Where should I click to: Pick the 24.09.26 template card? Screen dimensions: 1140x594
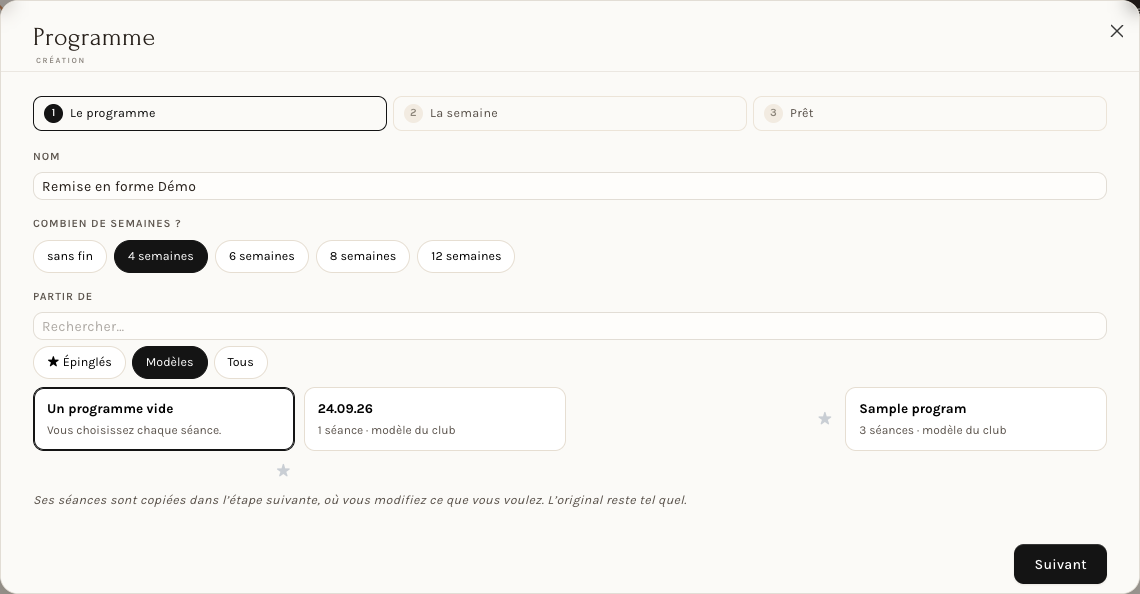435,419
